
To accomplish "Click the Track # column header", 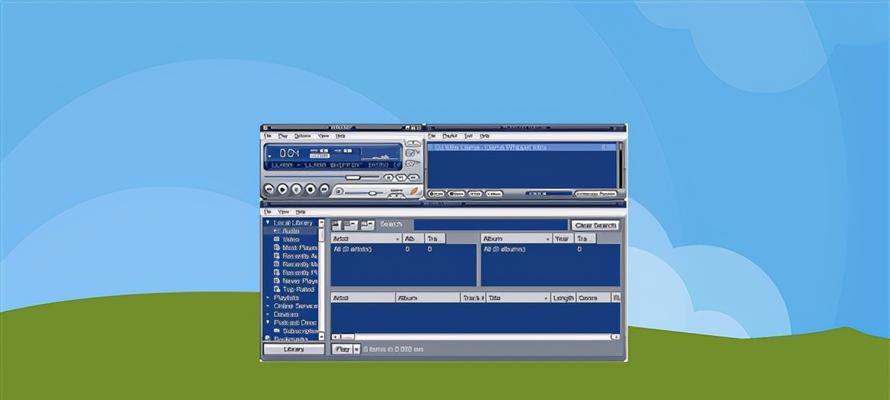I will click(473, 297).
